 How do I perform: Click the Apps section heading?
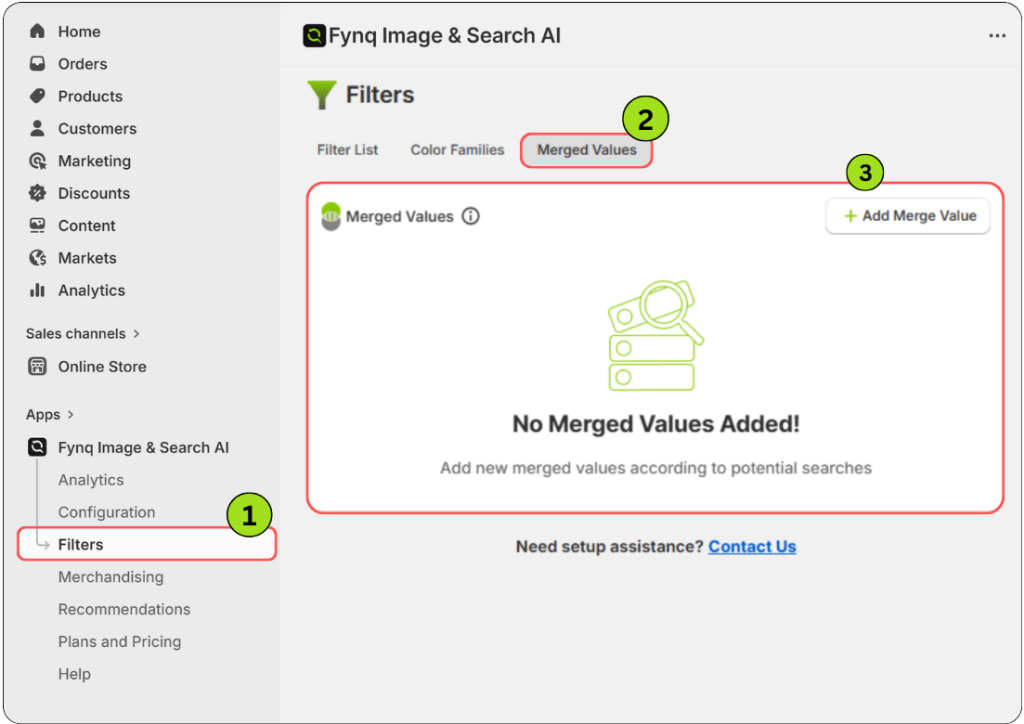click(43, 415)
